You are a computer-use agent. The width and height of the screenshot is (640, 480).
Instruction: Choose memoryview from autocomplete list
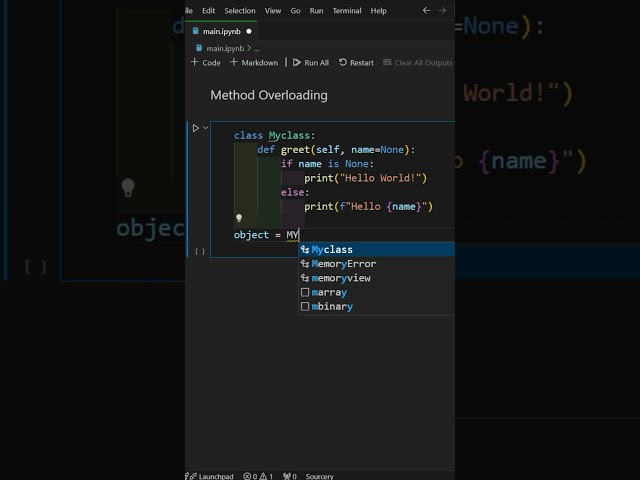tap(376, 278)
